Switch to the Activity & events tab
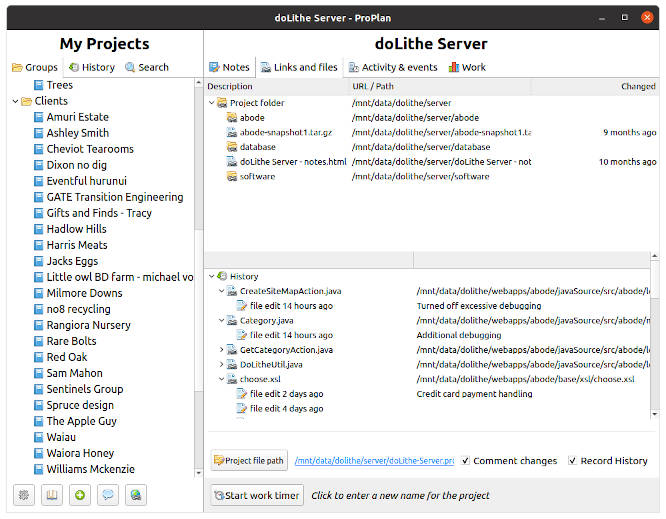666x519 pixels. (x=391, y=68)
